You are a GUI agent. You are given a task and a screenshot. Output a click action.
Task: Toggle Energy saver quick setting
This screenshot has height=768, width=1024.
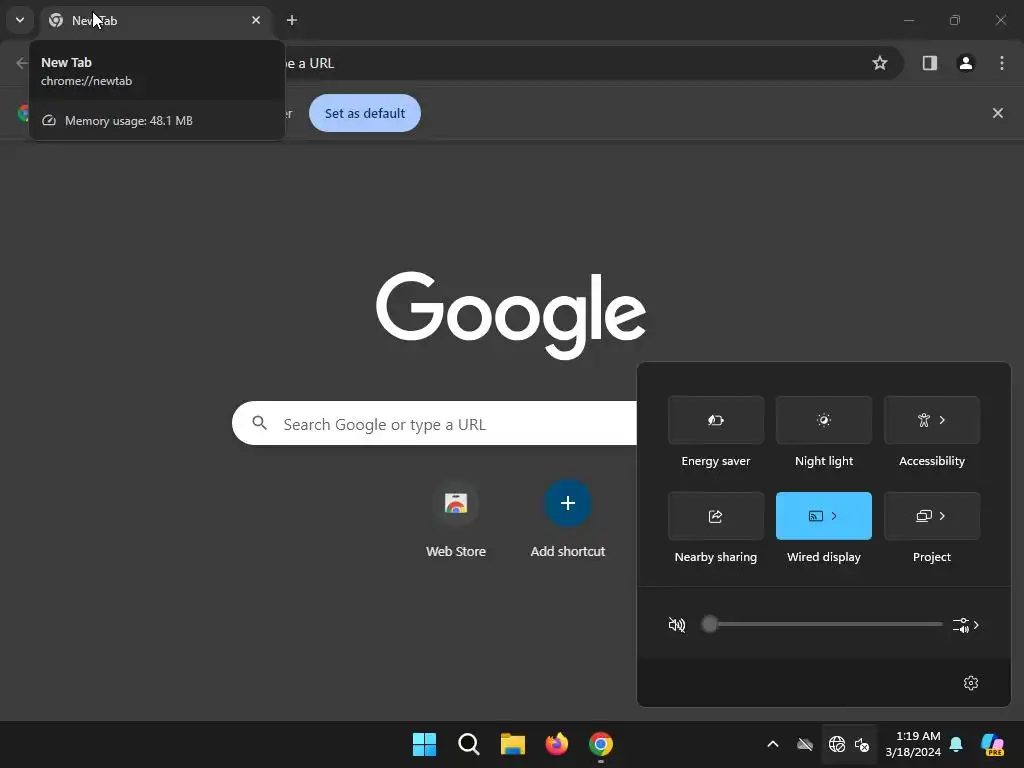(716, 420)
